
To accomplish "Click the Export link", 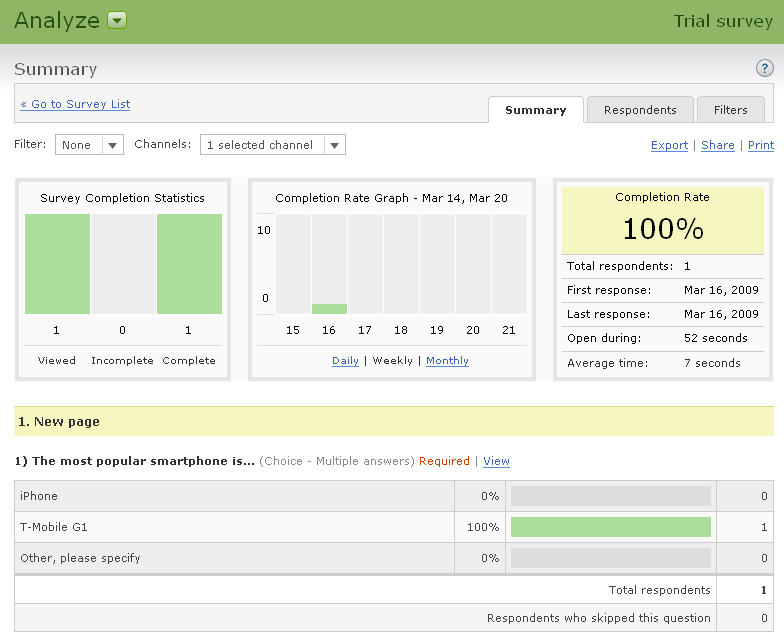I will 669,145.
